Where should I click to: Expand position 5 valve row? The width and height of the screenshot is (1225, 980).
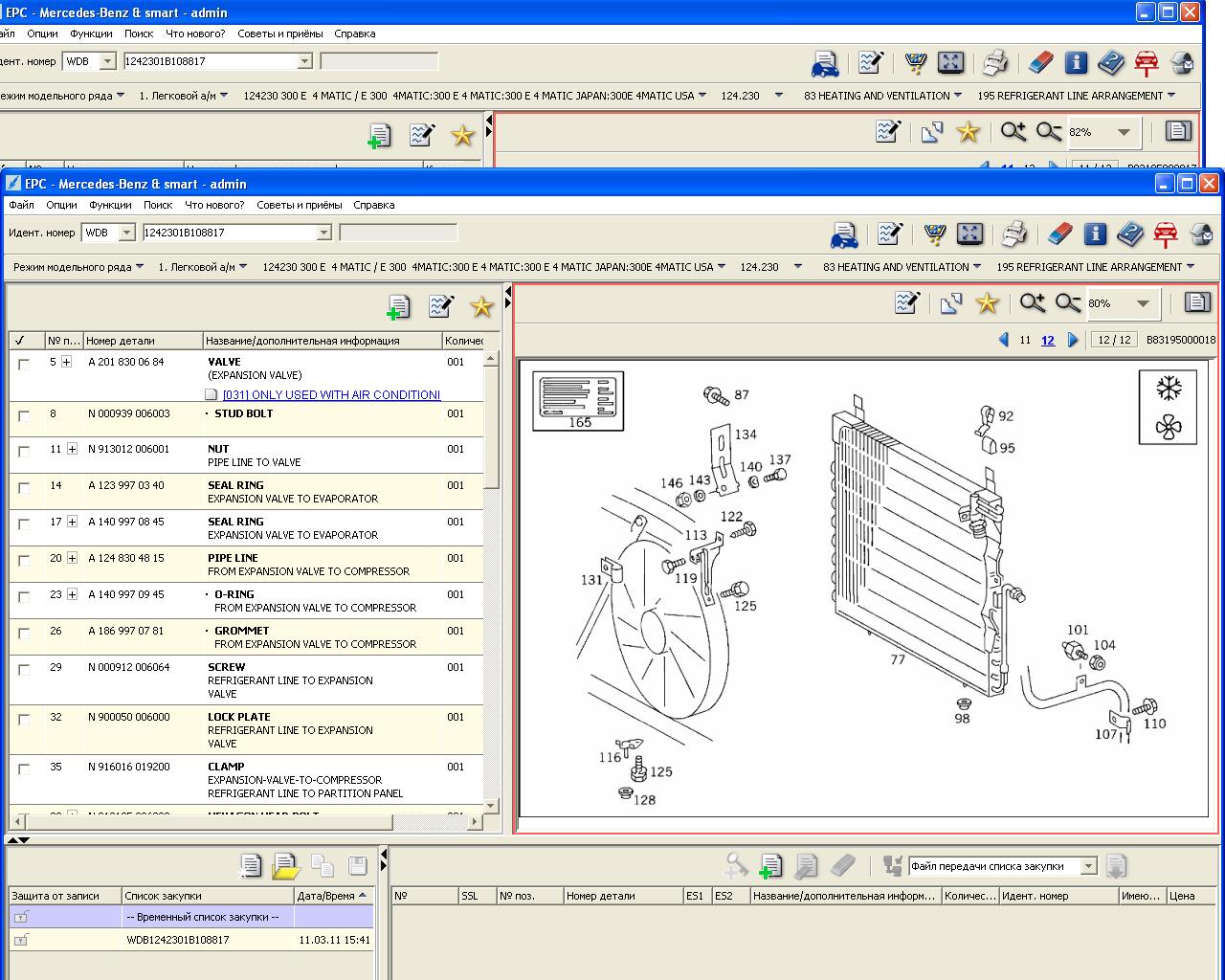[x=66, y=362]
